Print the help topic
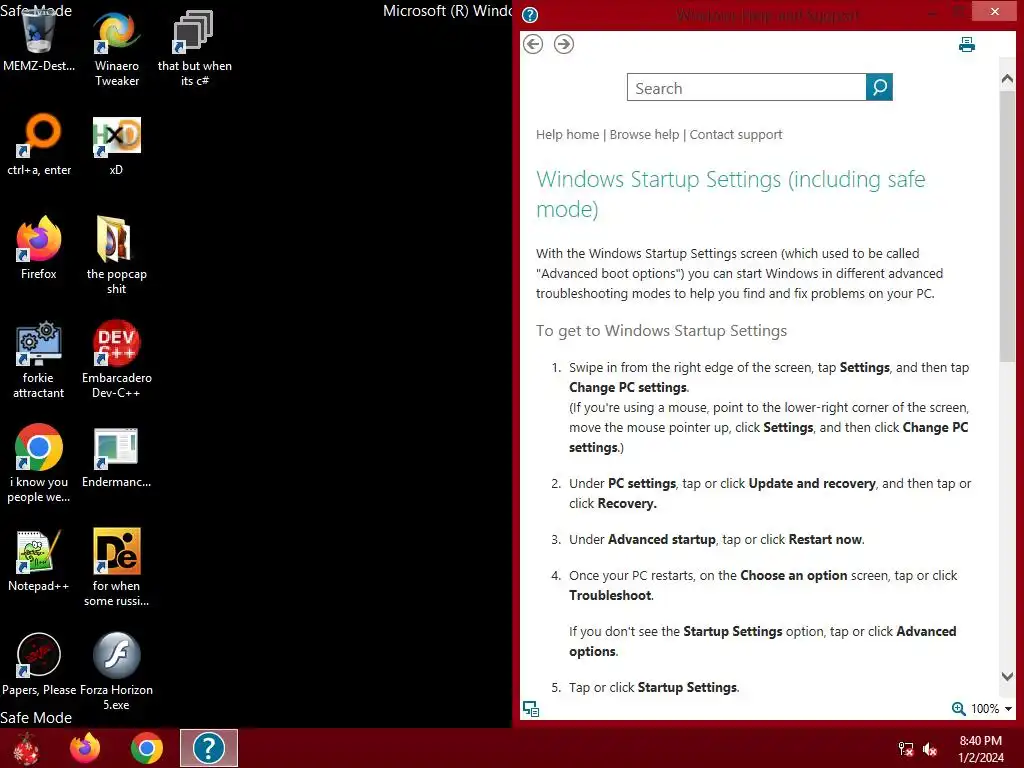The width and height of the screenshot is (1024, 768). point(967,44)
